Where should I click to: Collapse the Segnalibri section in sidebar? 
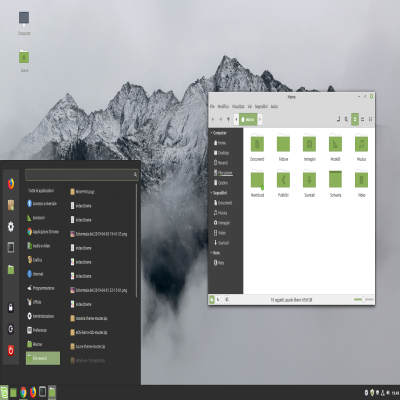[211, 193]
